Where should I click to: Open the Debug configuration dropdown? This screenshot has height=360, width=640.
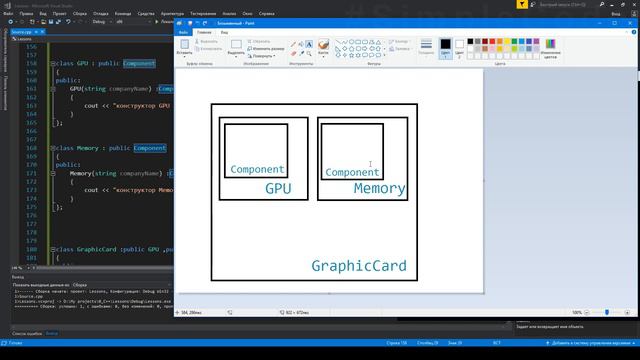click(102, 22)
